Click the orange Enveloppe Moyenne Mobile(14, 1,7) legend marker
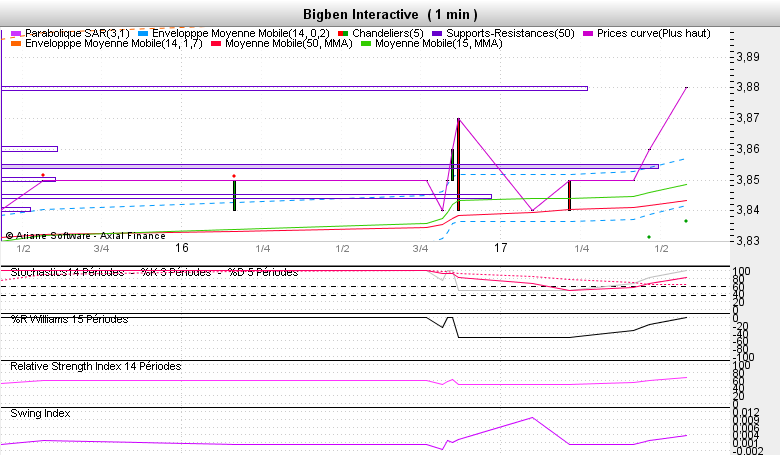 tap(15, 44)
